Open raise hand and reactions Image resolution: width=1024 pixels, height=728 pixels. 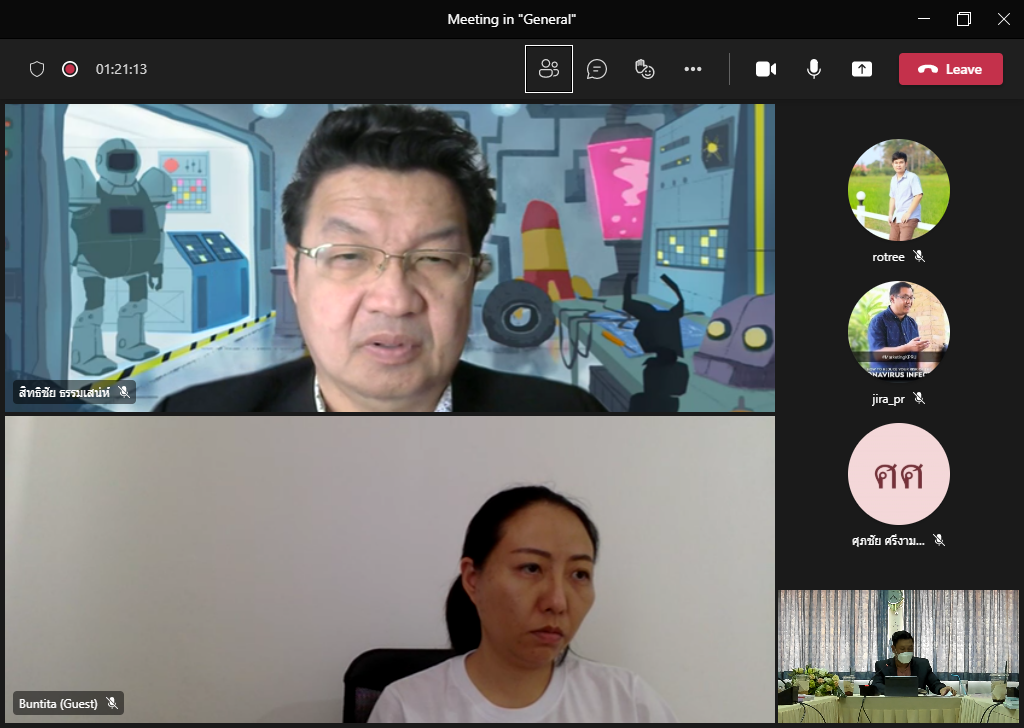645,69
